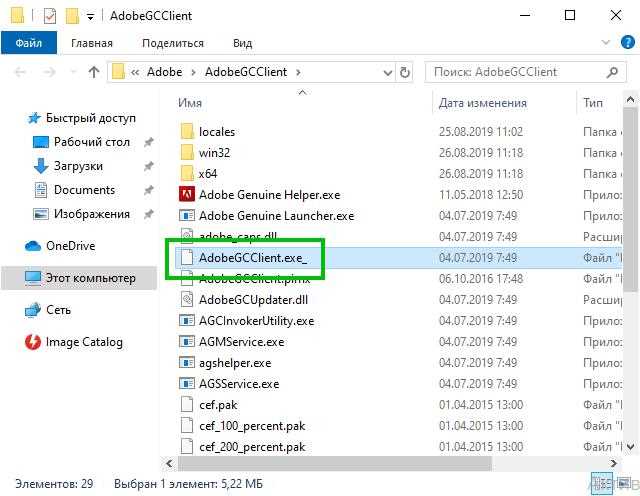Select the agshelper.exe icon
640x496 pixels.
(x=187, y=363)
